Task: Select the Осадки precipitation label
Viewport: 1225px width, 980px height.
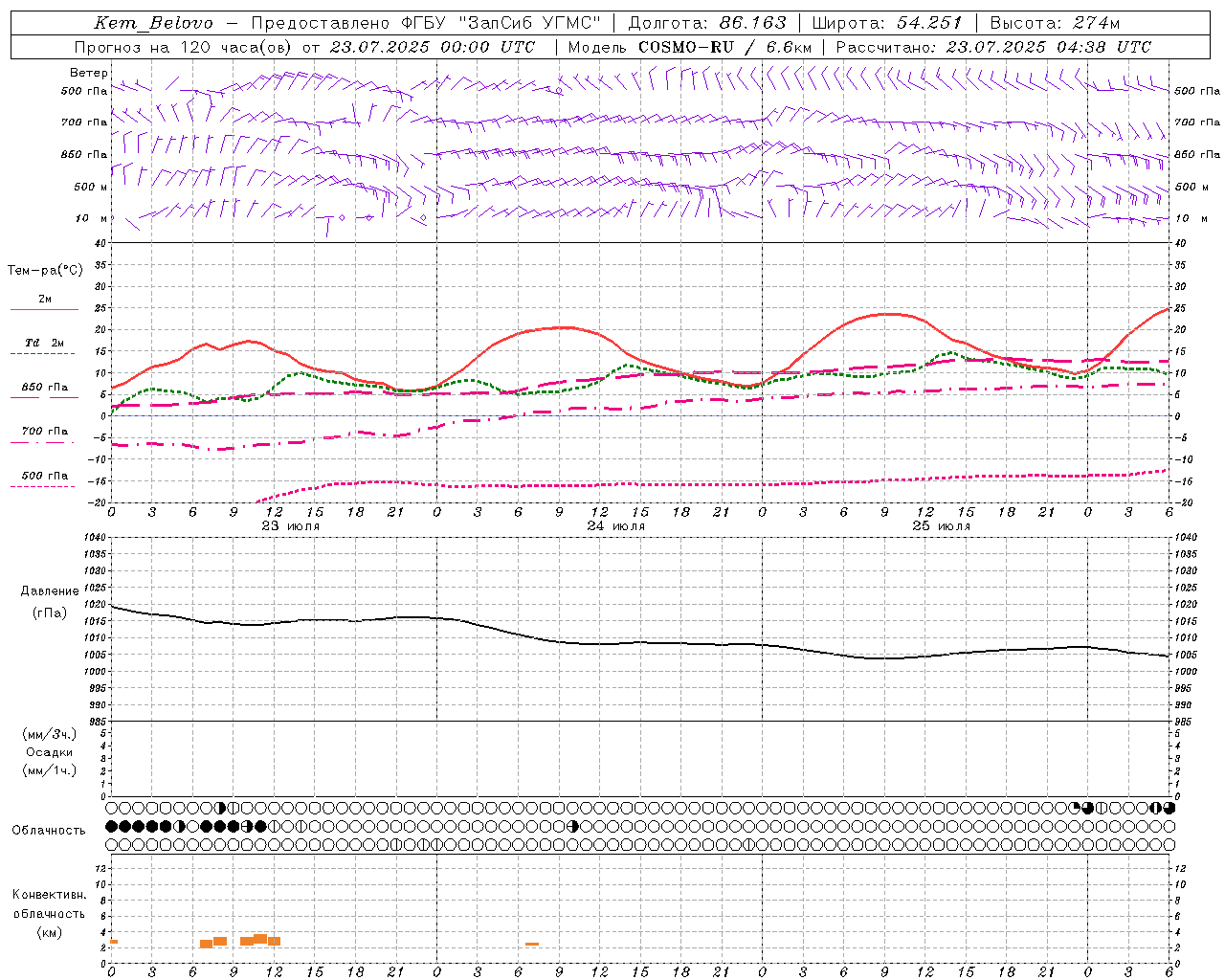Action: pyautogui.click(x=50, y=752)
